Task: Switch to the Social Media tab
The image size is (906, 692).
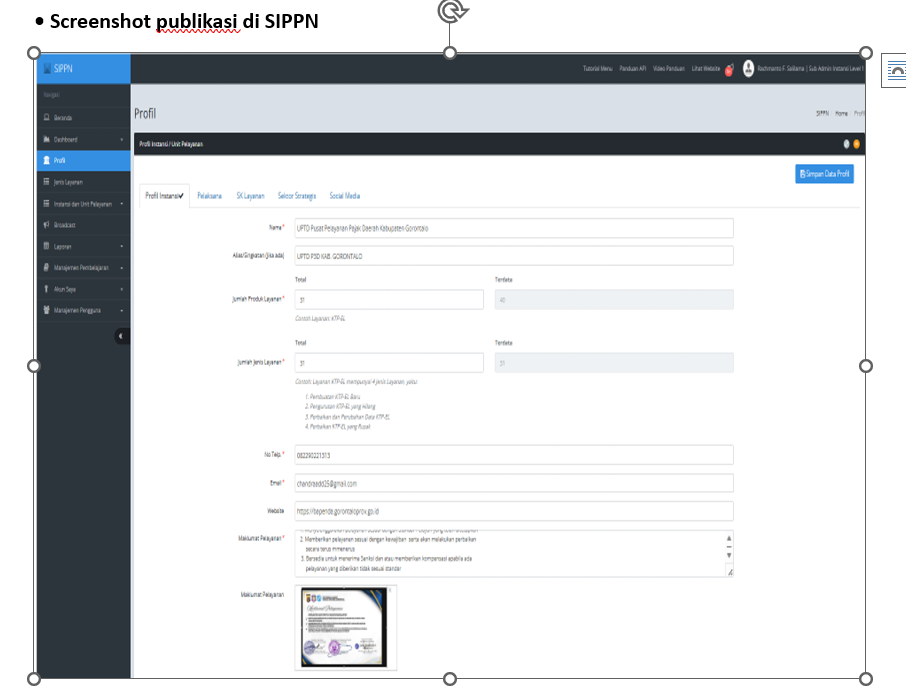Action: pos(345,196)
